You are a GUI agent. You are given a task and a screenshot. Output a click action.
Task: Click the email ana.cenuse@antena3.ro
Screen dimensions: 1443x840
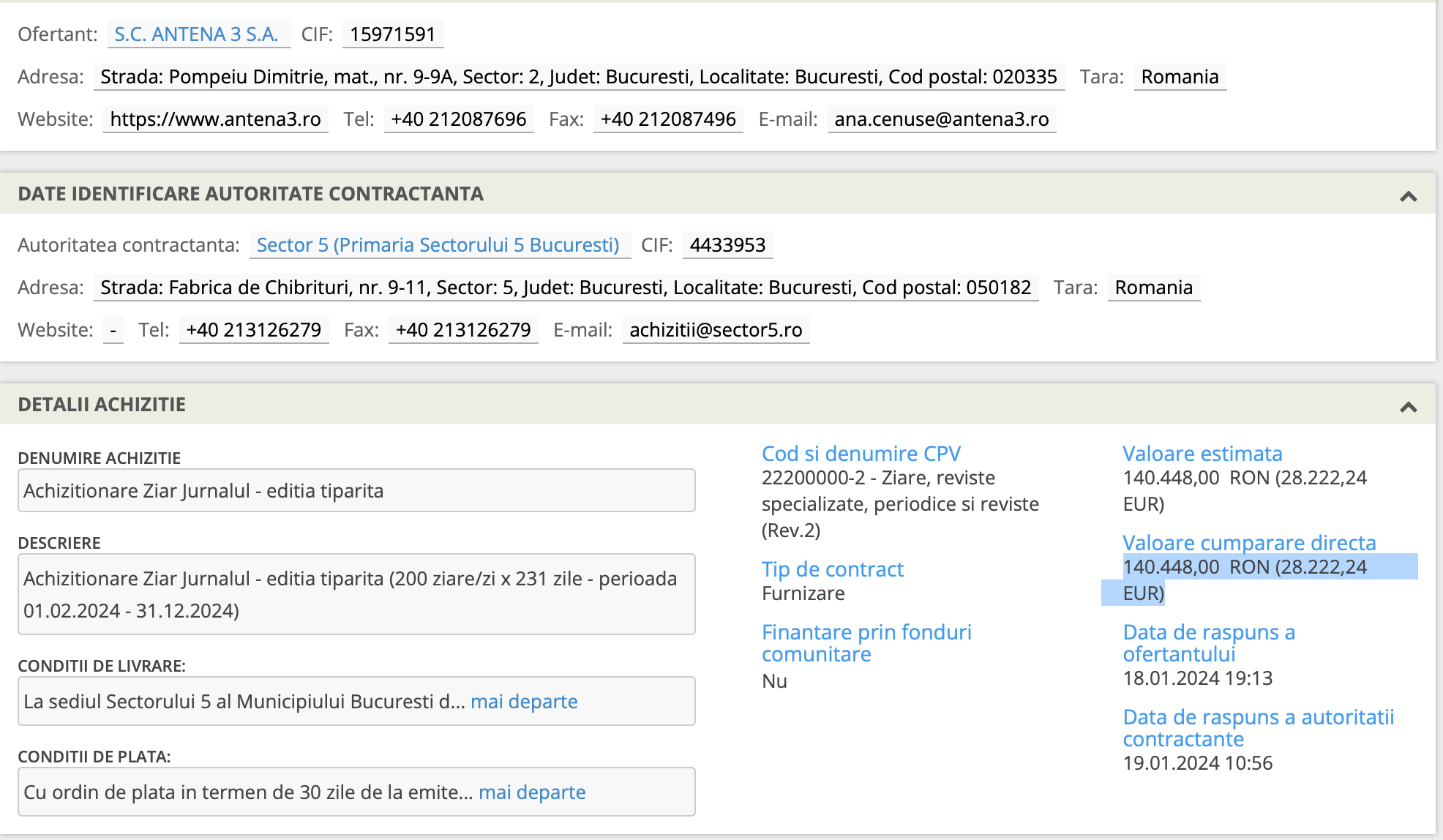pos(941,119)
